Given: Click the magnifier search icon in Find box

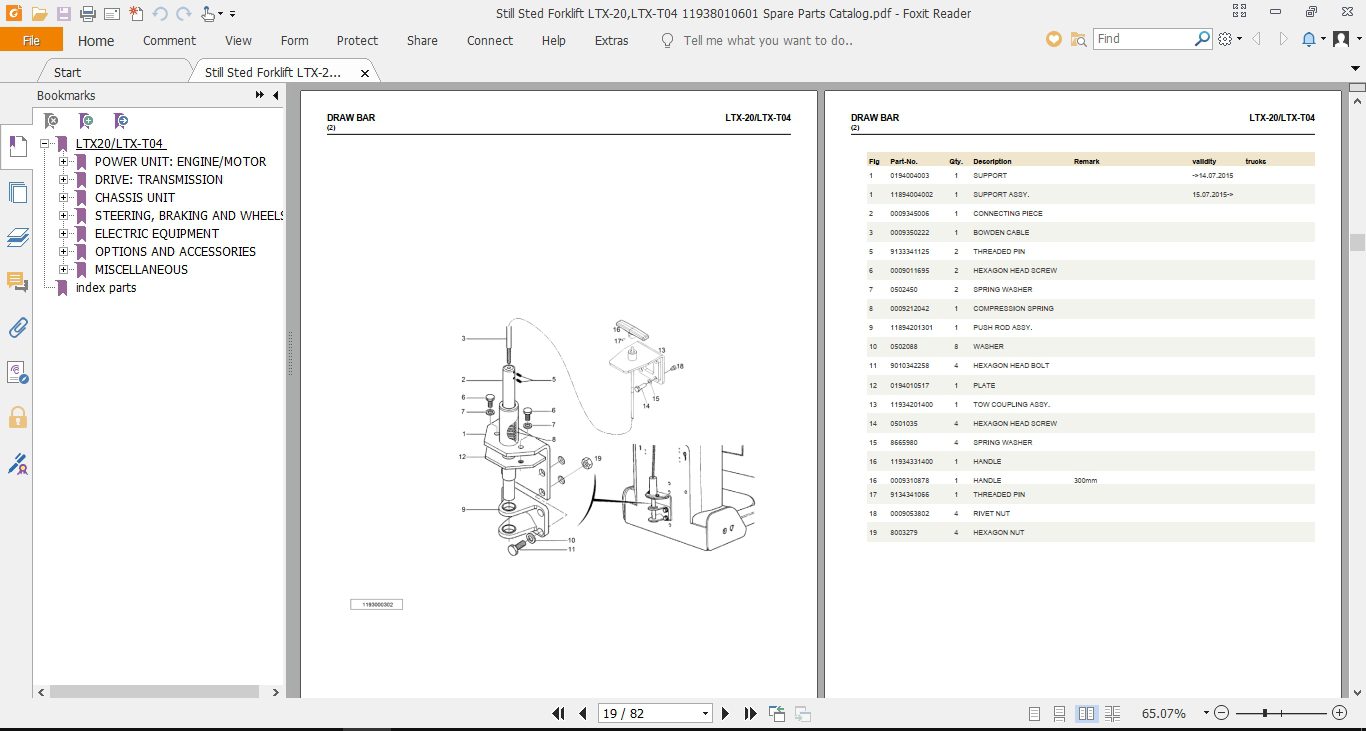Looking at the screenshot, I should [1203, 39].
